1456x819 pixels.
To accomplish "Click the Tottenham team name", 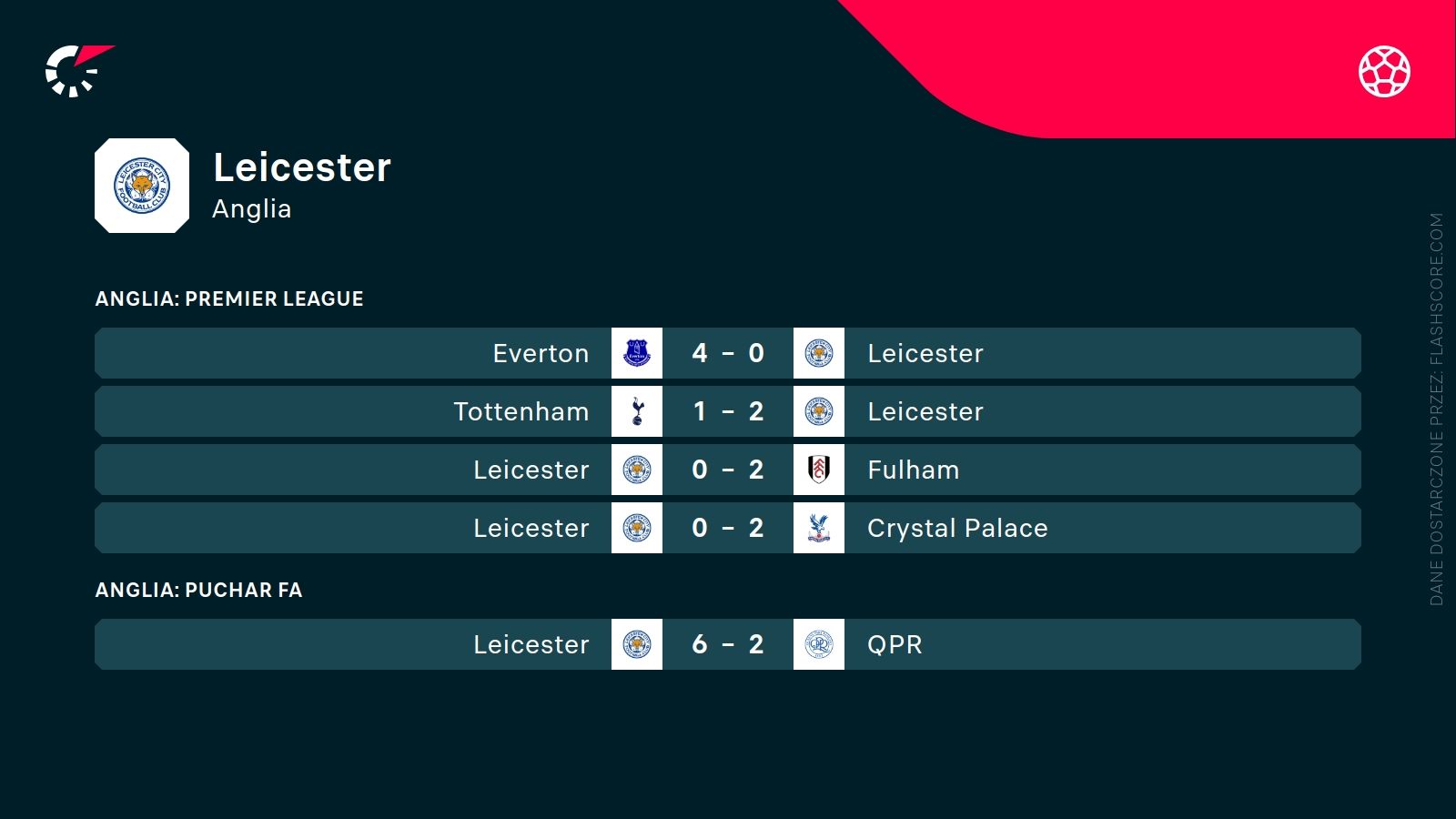I will [x=521, y=411].
